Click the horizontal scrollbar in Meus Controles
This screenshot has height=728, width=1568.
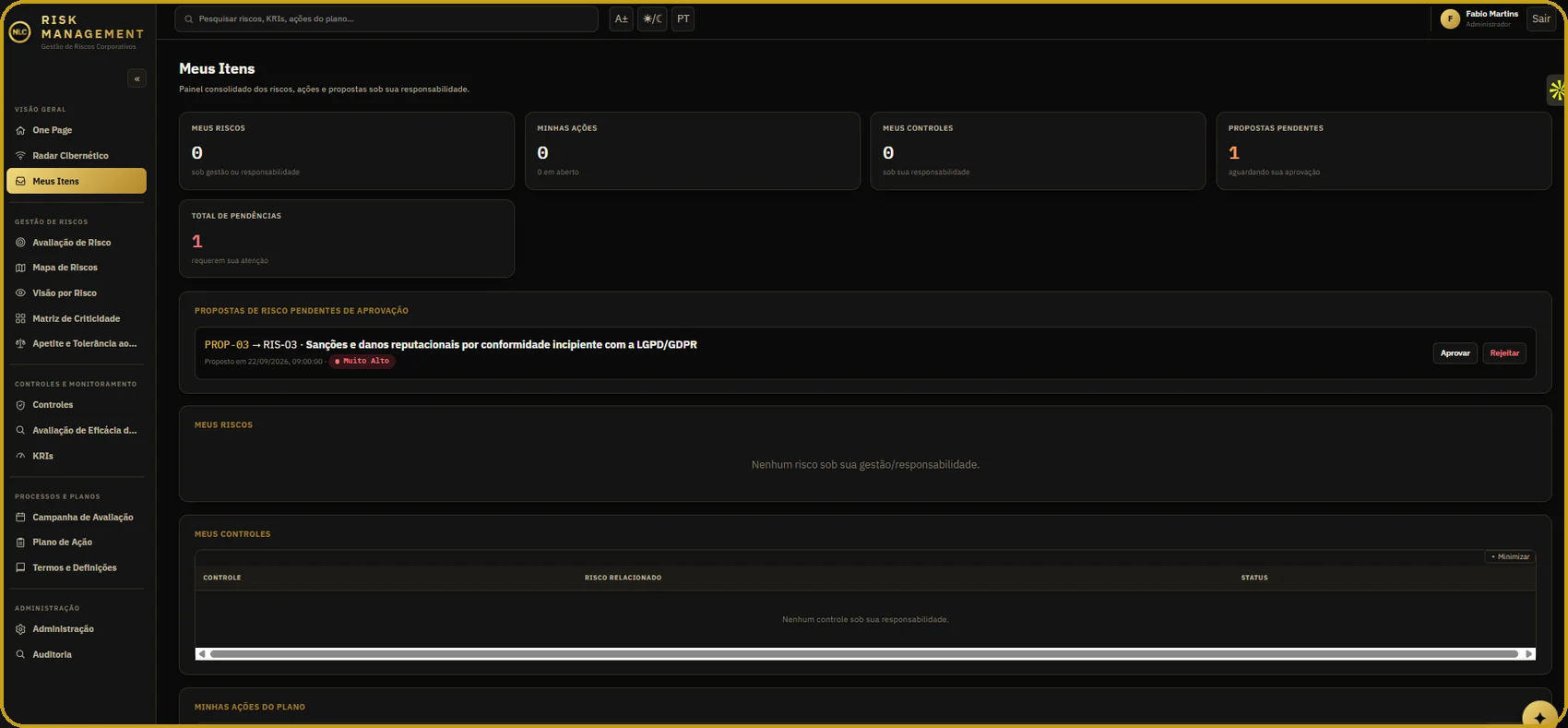tap(864, 654)
